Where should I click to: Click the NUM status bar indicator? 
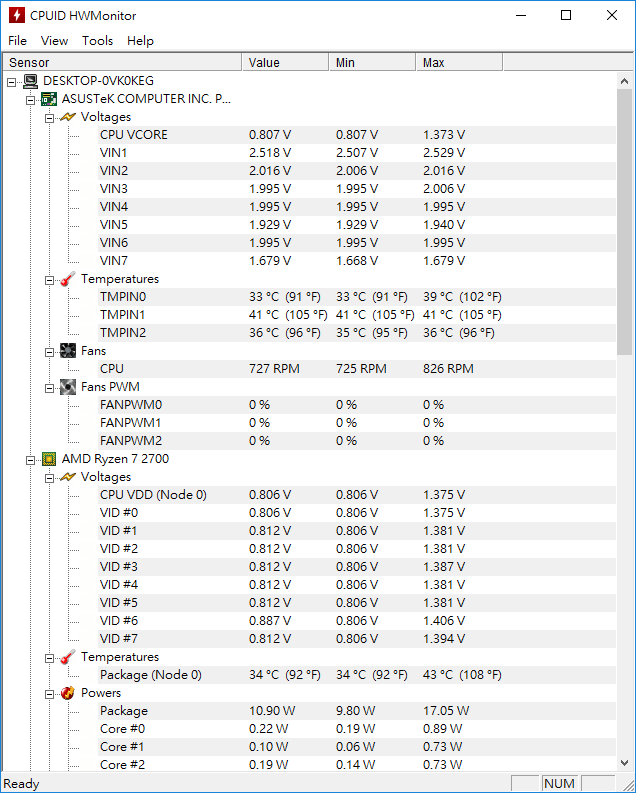pos(560,783)
